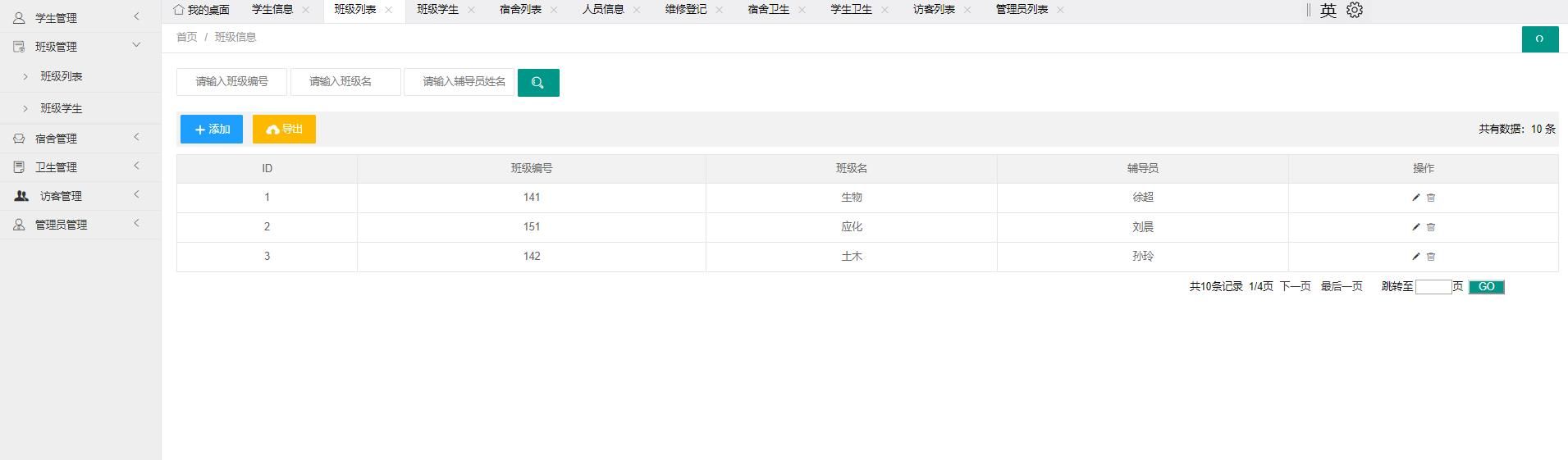Open the settings gear icon
1568x460 pixels.
tap(1355, 10)
